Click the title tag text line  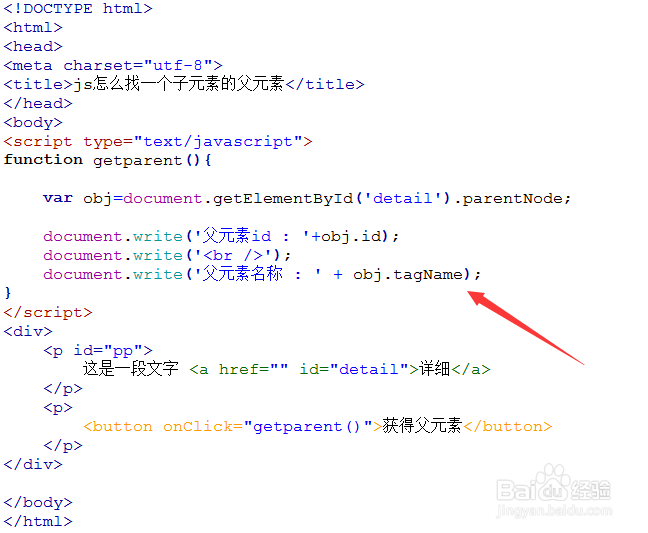click(184, 84)
